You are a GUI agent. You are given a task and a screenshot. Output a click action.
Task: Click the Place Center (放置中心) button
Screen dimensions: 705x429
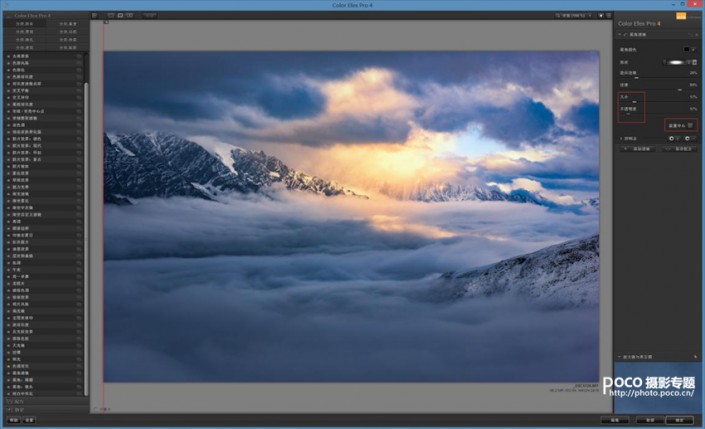tap(679, 125)
